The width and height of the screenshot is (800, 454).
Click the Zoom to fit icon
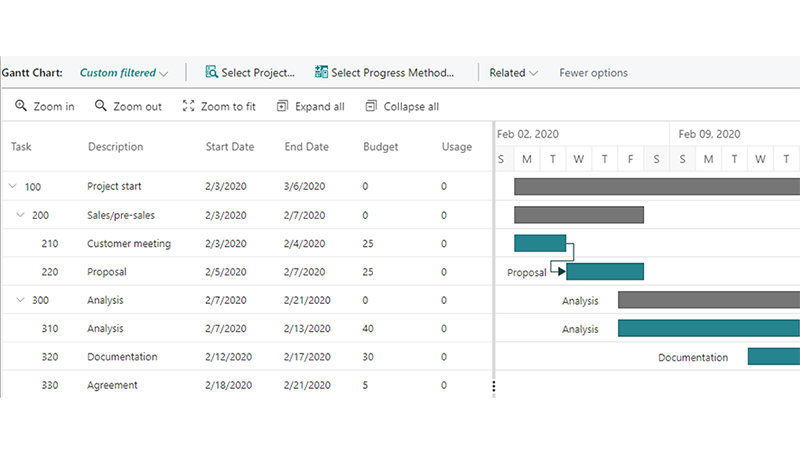pos(188,106)
